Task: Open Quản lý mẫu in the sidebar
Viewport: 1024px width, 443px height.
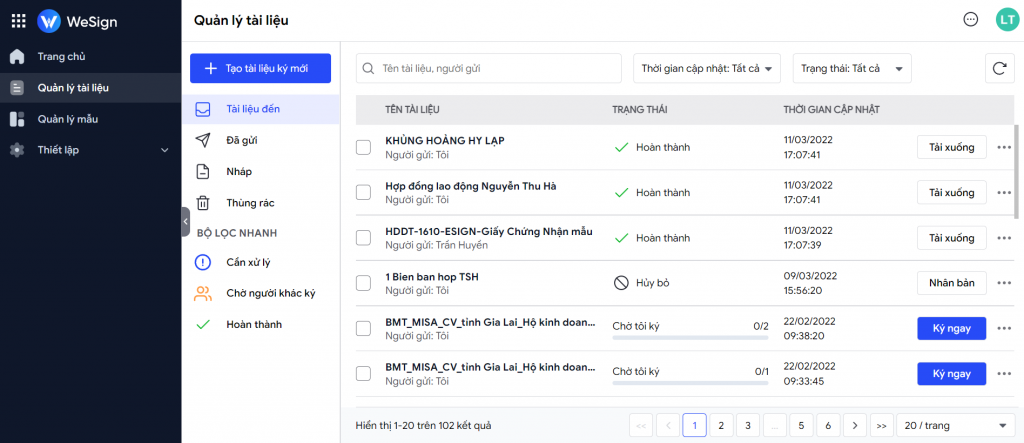Action: (91, 119)
